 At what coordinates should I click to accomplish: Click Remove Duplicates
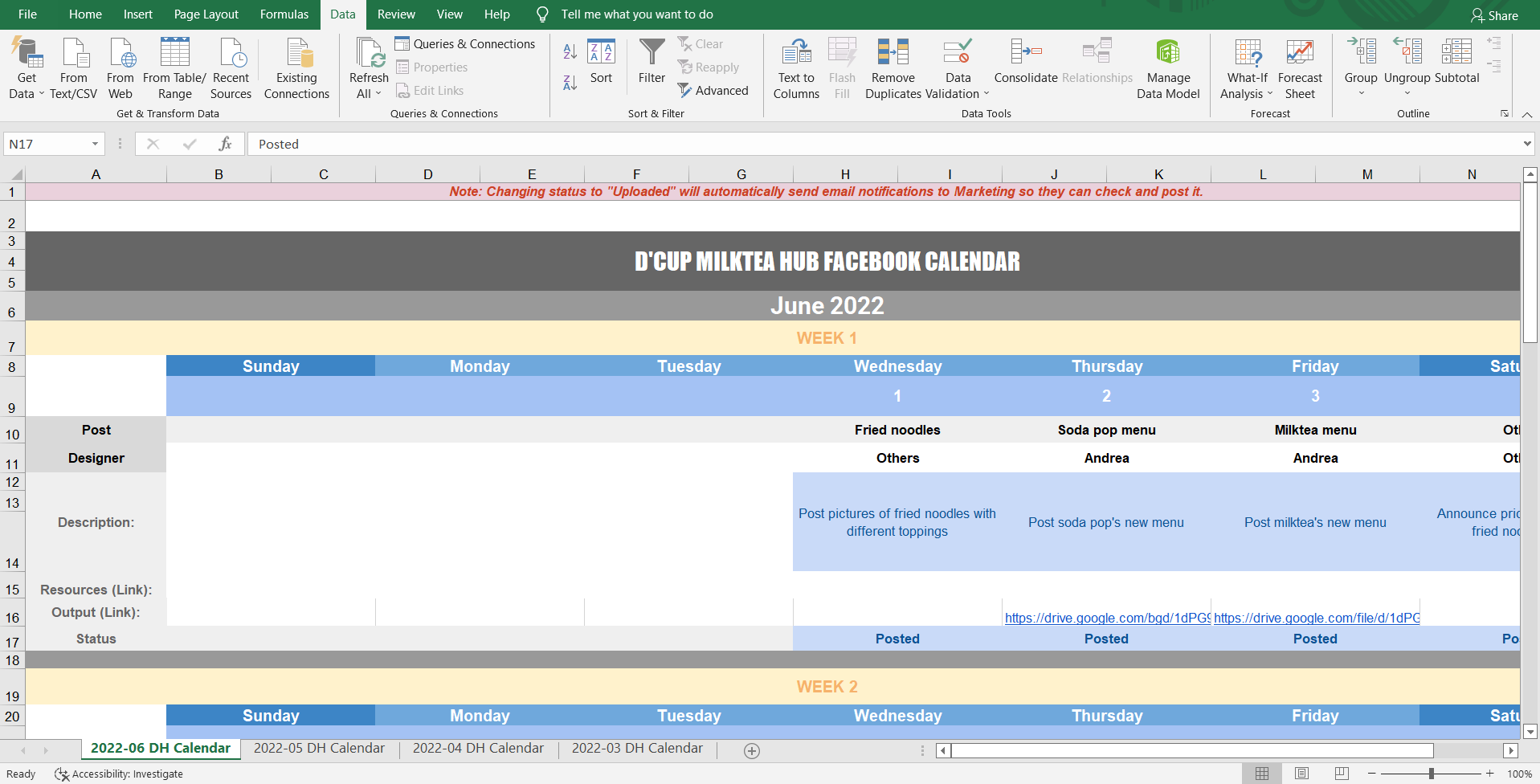pyautogui.click(x=893, y=68)
